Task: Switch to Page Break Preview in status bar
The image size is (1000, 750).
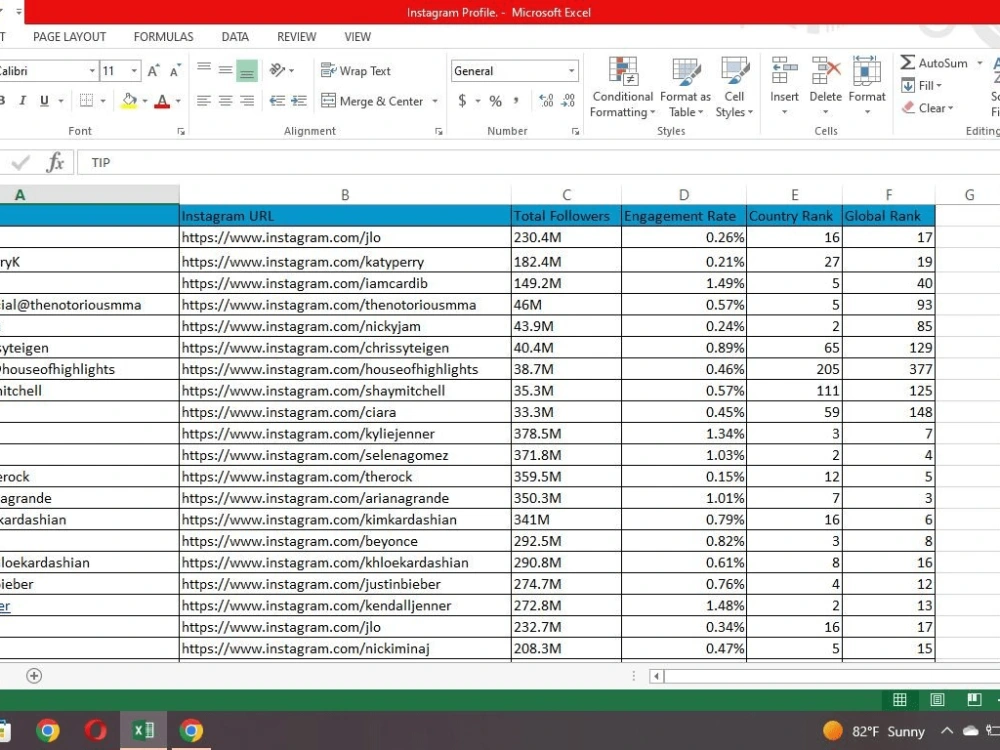Action: (974, 700)
